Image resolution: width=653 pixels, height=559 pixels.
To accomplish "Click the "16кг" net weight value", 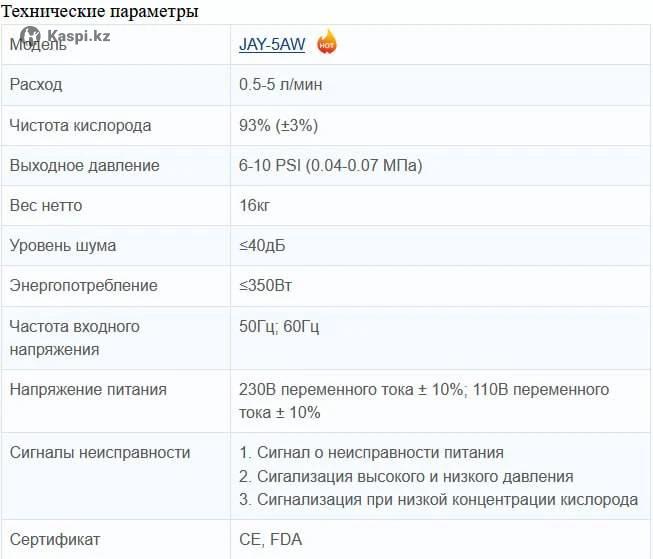I will click(255, 205).
